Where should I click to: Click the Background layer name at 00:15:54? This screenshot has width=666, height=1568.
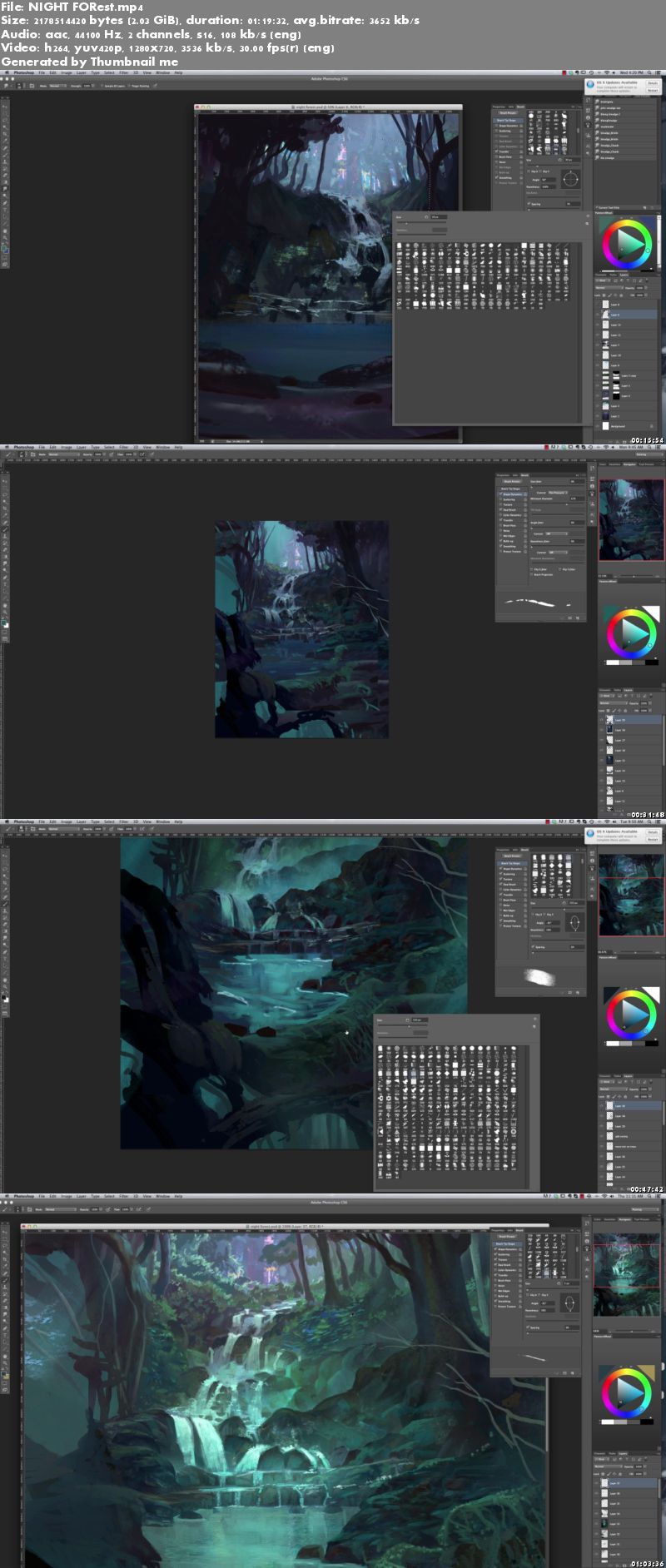617,426
